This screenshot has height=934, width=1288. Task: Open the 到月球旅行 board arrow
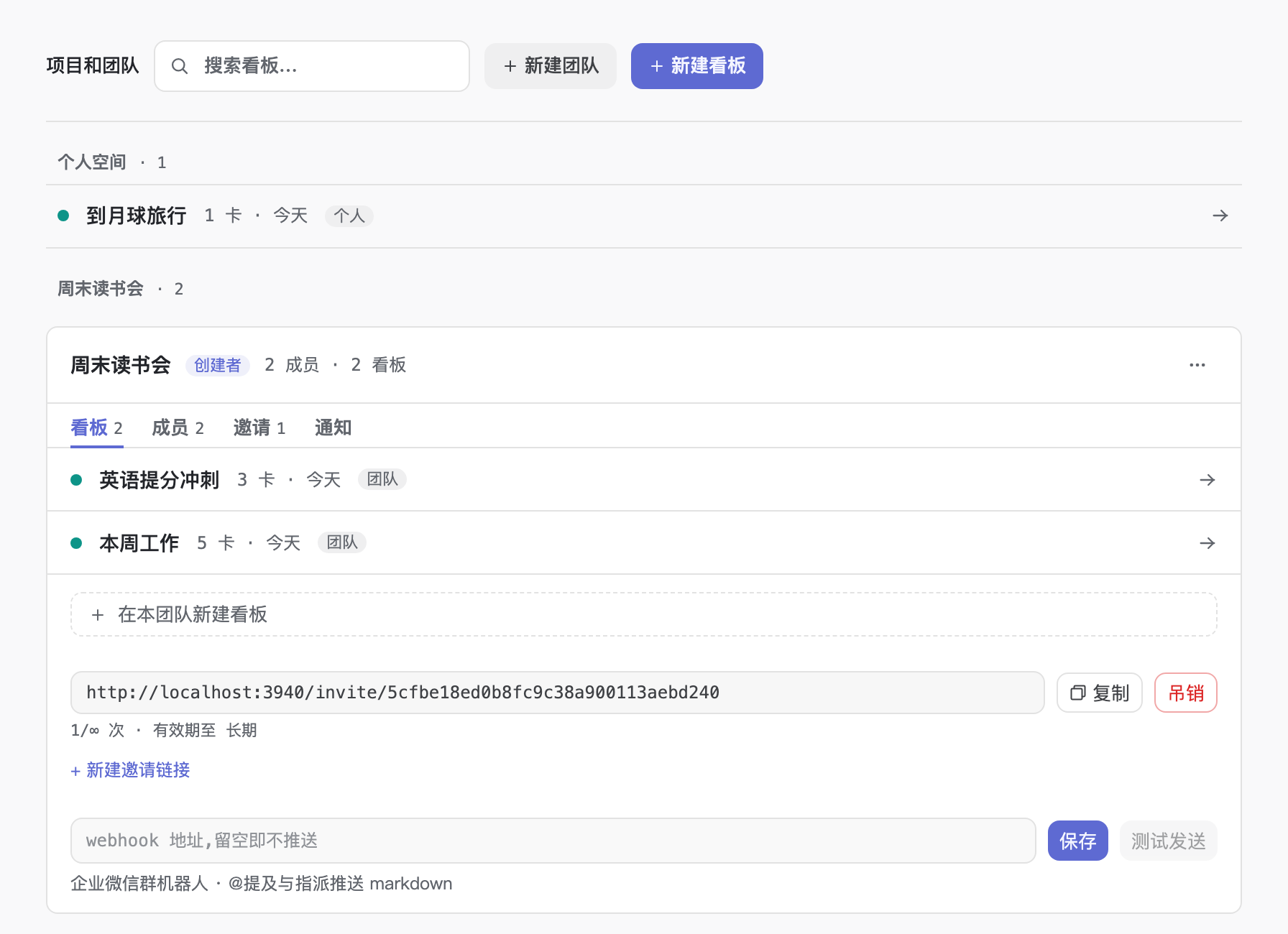1220,216
